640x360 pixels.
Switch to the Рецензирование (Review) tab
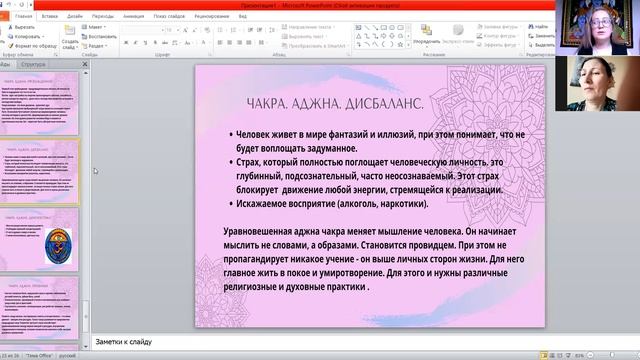point(212,16)
